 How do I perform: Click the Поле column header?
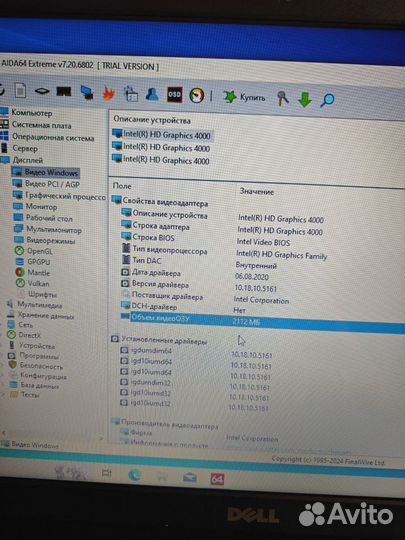(122, 186)
